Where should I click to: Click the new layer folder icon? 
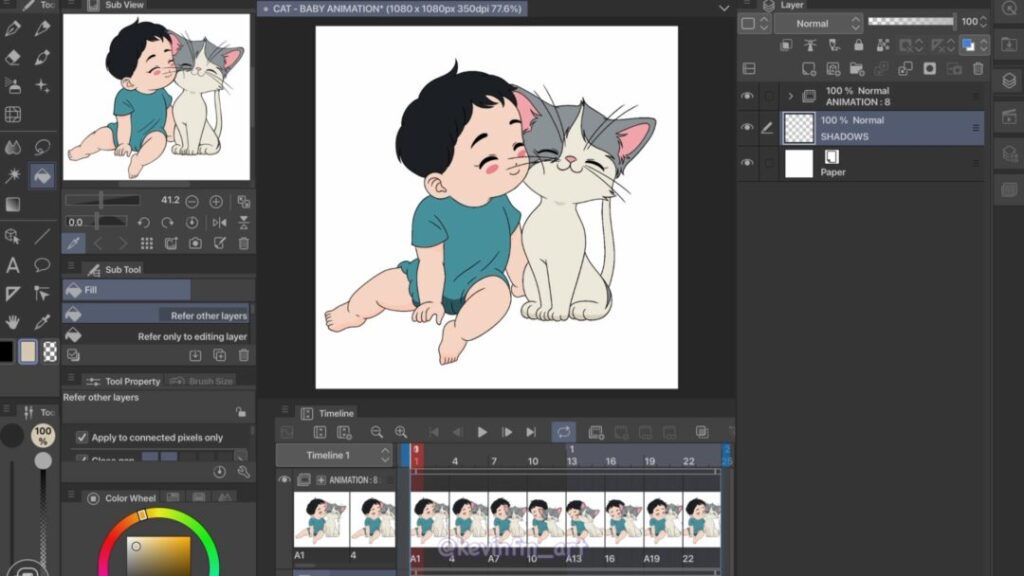(x=856, y=69)
